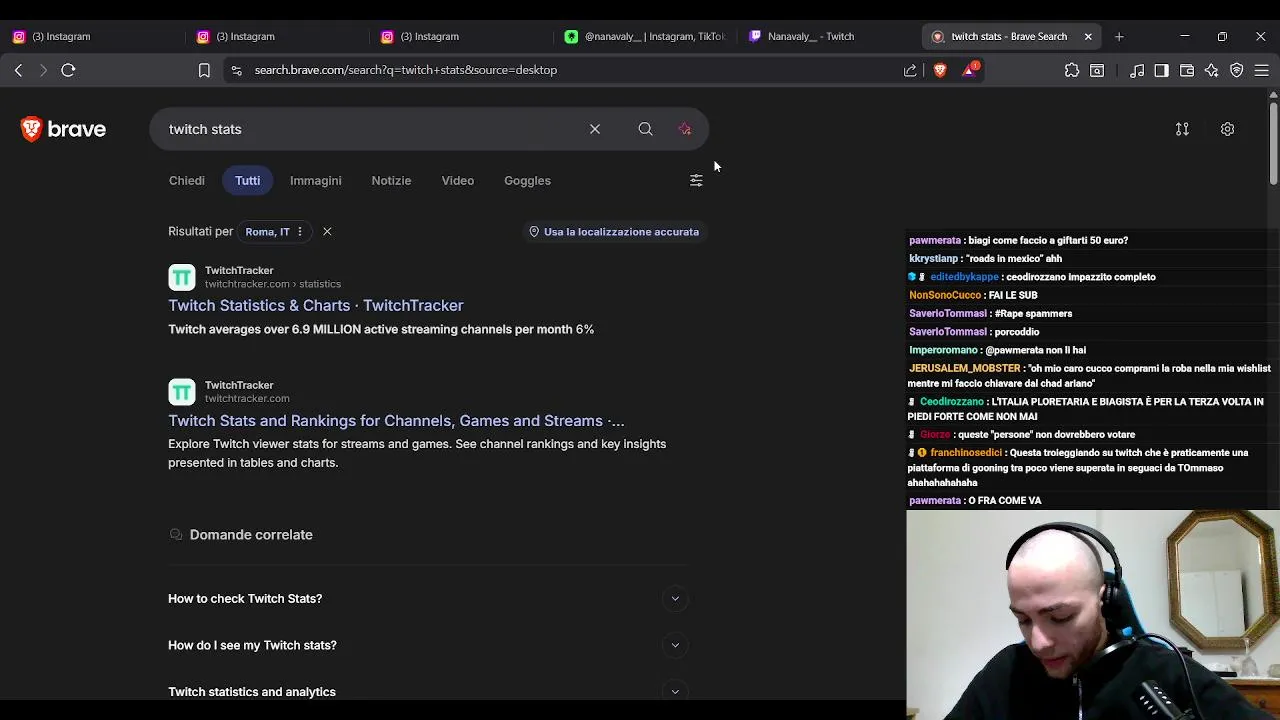The height and width of the screenshot is (720, 1280).
Task: Open the Leo AI answer icon
Action: [x=685, y=129]
